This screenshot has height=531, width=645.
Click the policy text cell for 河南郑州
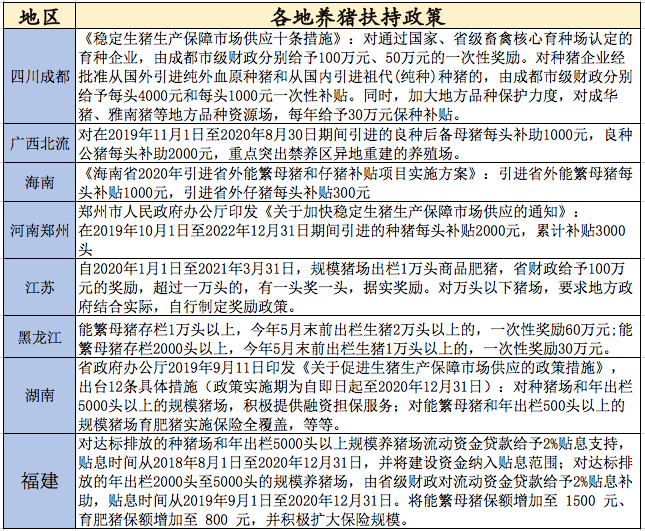coord(358,231)
